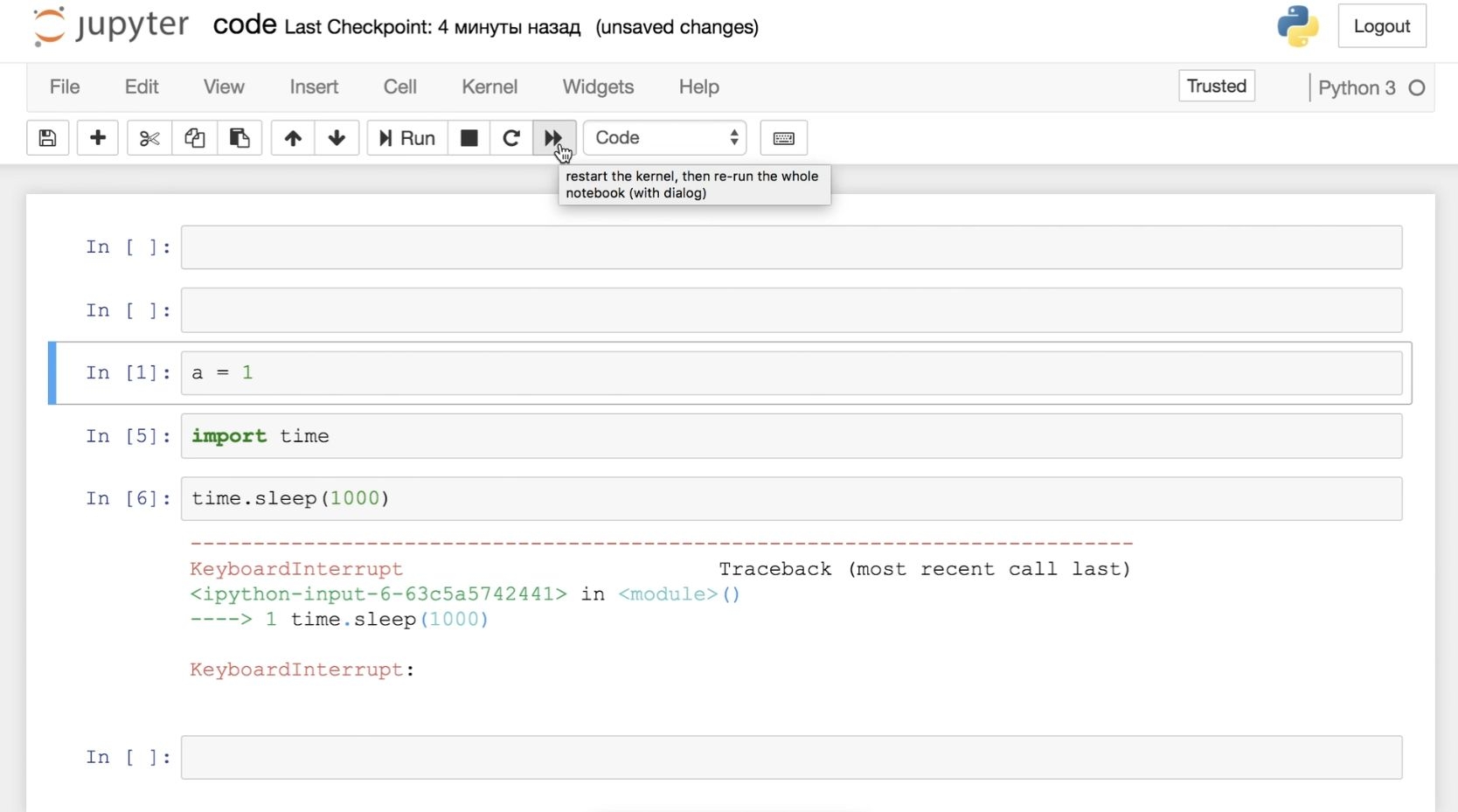The width and height of the screenshot is (1458, 812).
Task: Paste cells below icon
Action: click(x=240, y=138)
